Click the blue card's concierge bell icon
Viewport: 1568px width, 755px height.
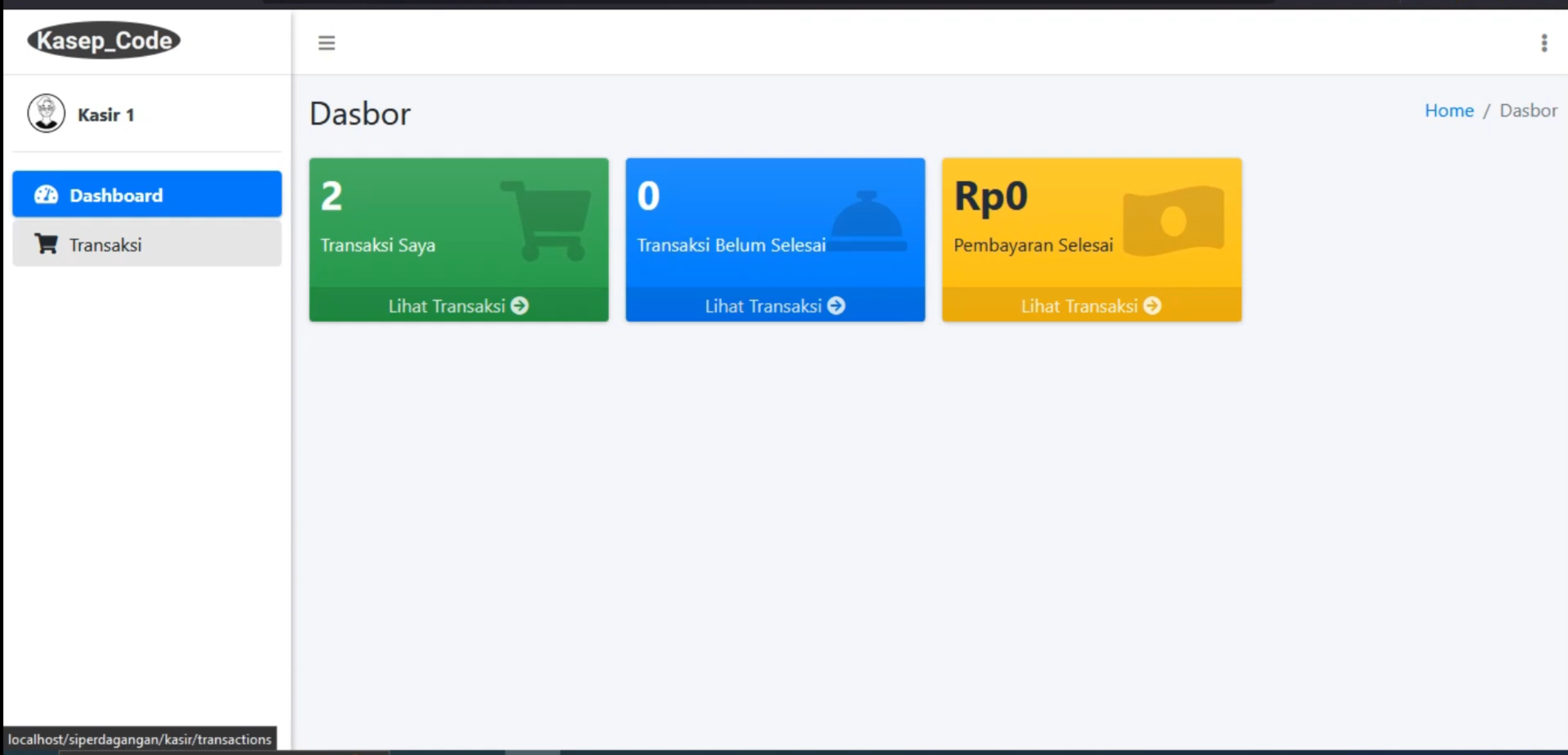868,221
